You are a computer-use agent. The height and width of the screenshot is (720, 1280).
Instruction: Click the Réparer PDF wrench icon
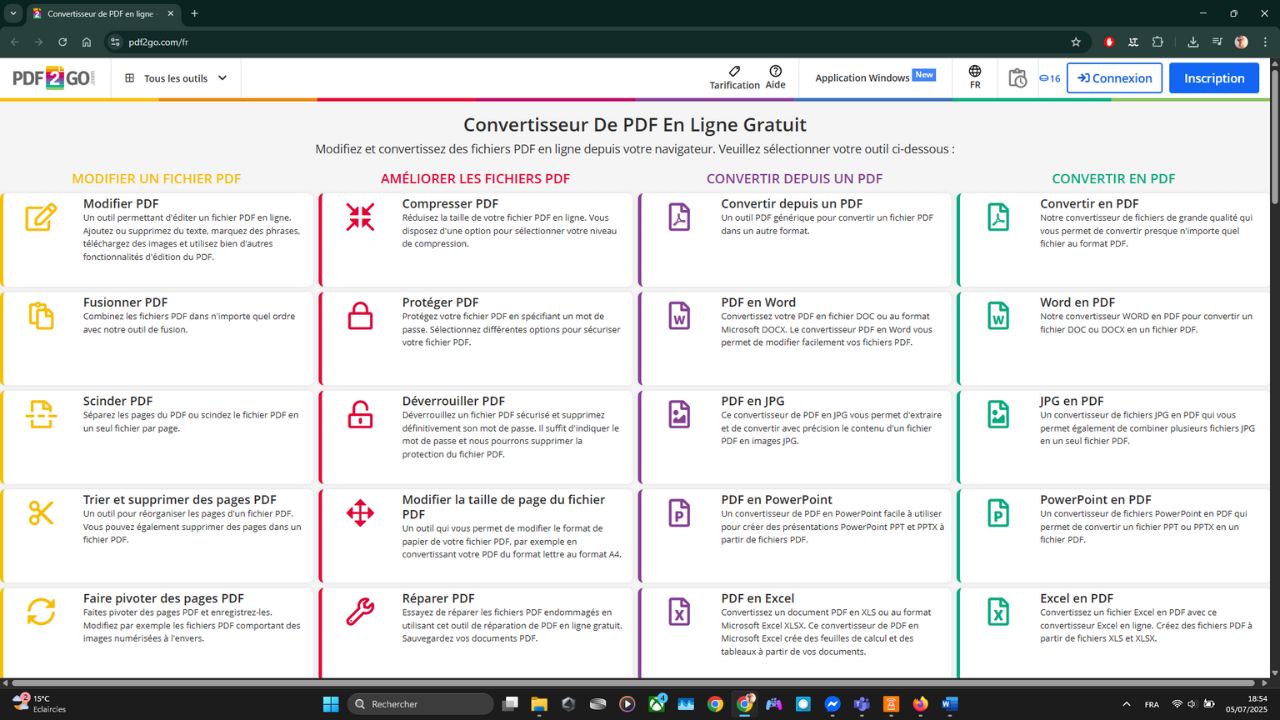tap(360, 611)
